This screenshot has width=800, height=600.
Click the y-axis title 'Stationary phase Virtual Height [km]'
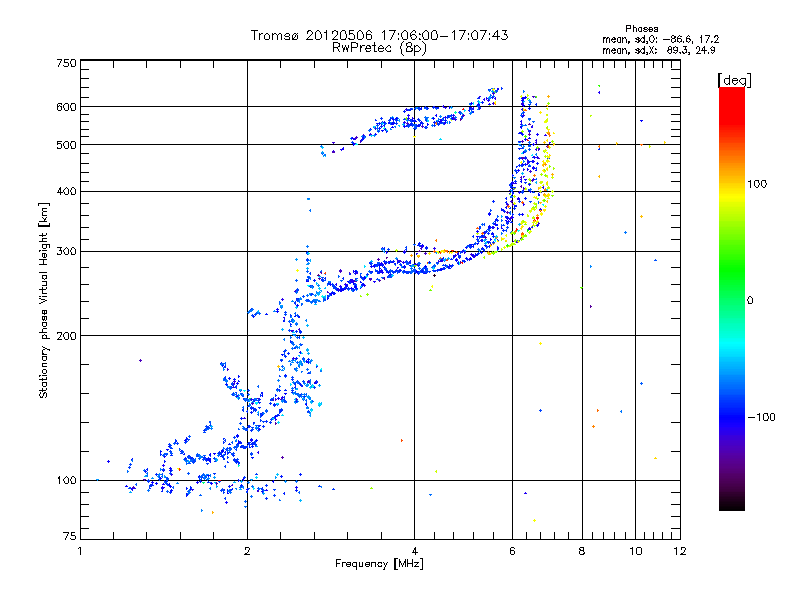(x=44, y=301)
